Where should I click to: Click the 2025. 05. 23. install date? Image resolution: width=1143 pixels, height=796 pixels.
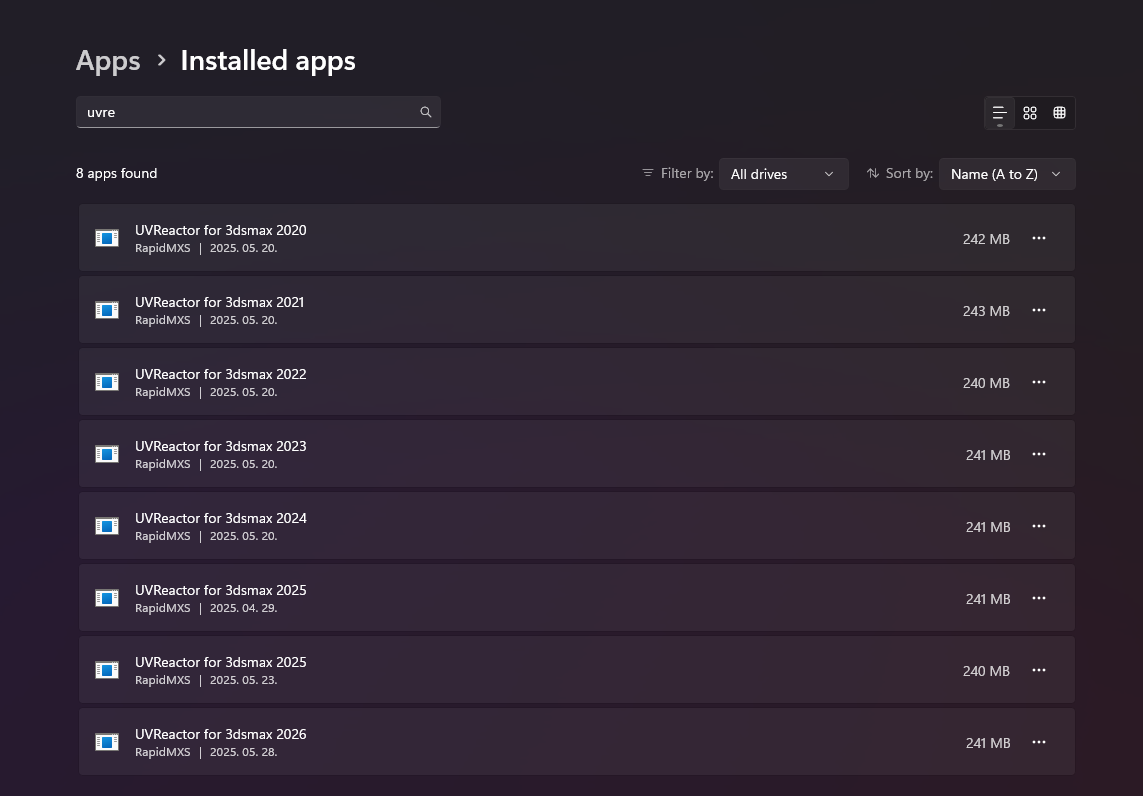tap(243, 680)
